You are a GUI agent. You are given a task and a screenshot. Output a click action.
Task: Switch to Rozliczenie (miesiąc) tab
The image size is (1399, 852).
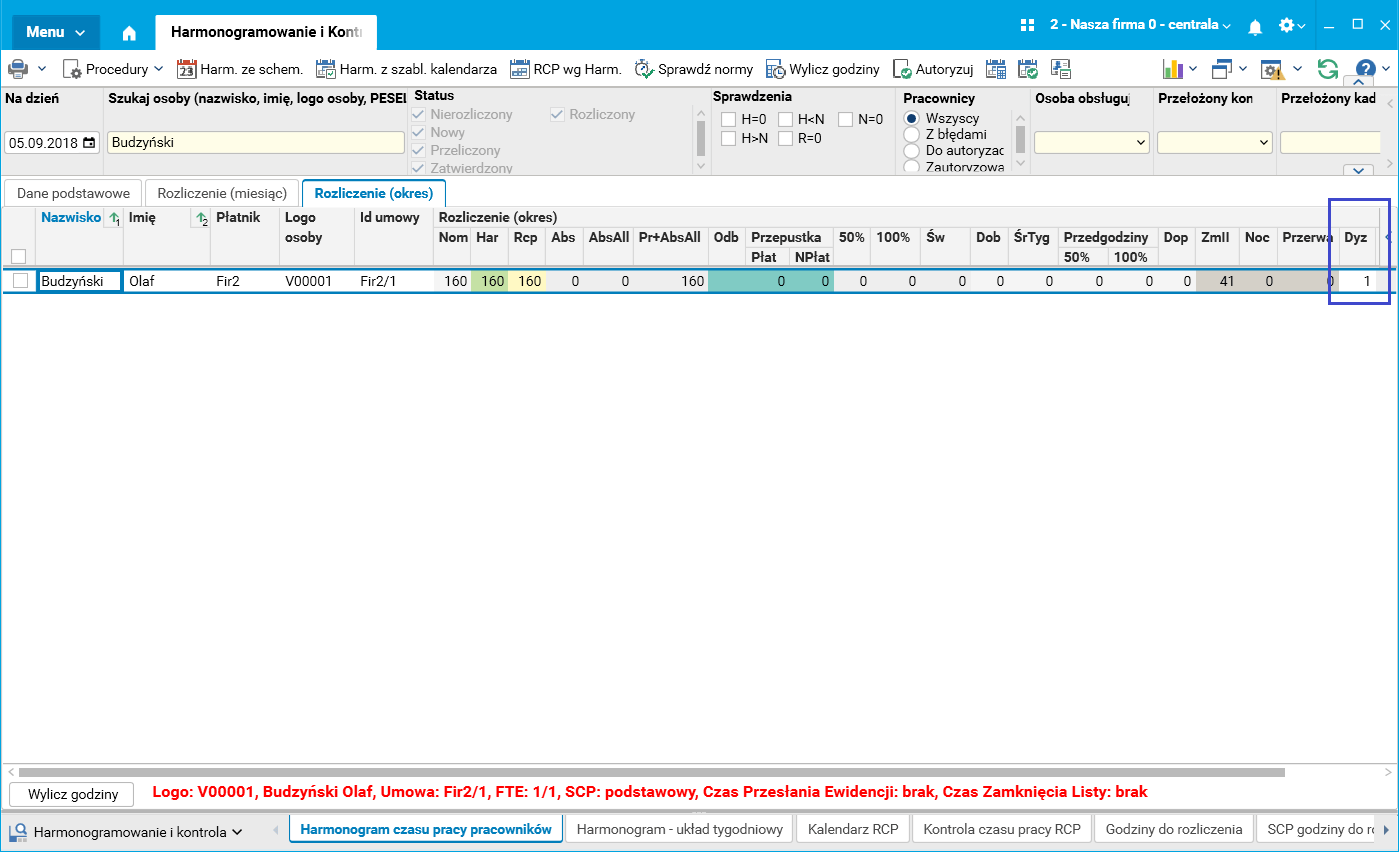(x=222, y=193)
